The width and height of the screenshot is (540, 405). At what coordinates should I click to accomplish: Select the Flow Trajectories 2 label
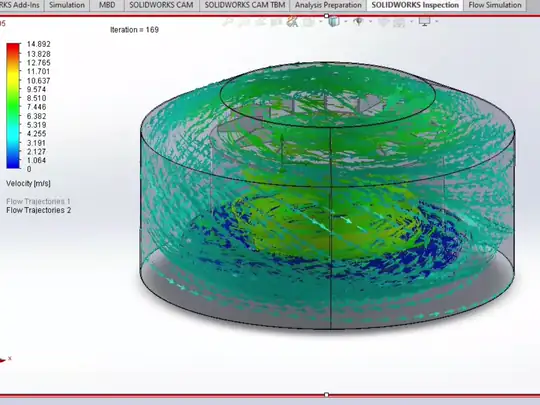(x=39, y=210)
